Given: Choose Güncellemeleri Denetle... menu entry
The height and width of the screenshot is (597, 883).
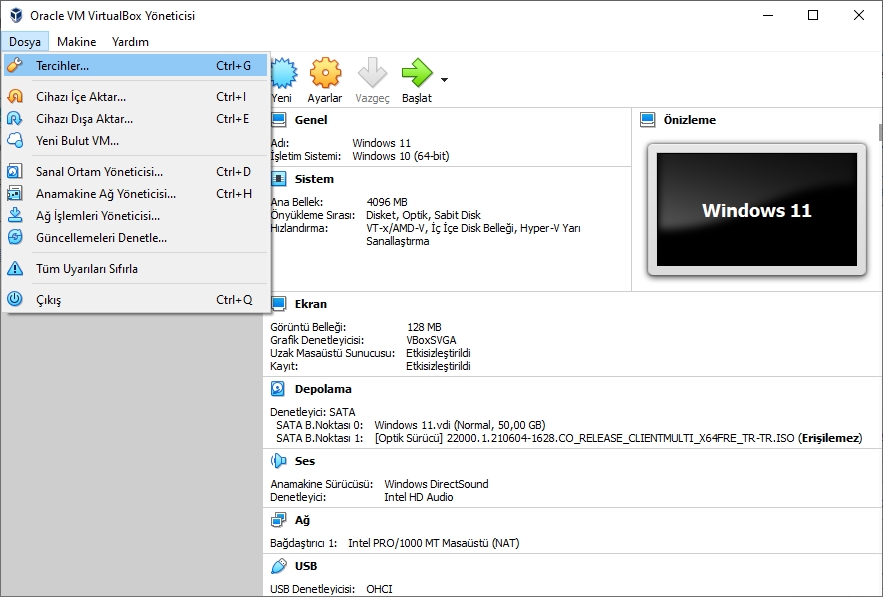Looking at the screenshot, I should point(136,237).
